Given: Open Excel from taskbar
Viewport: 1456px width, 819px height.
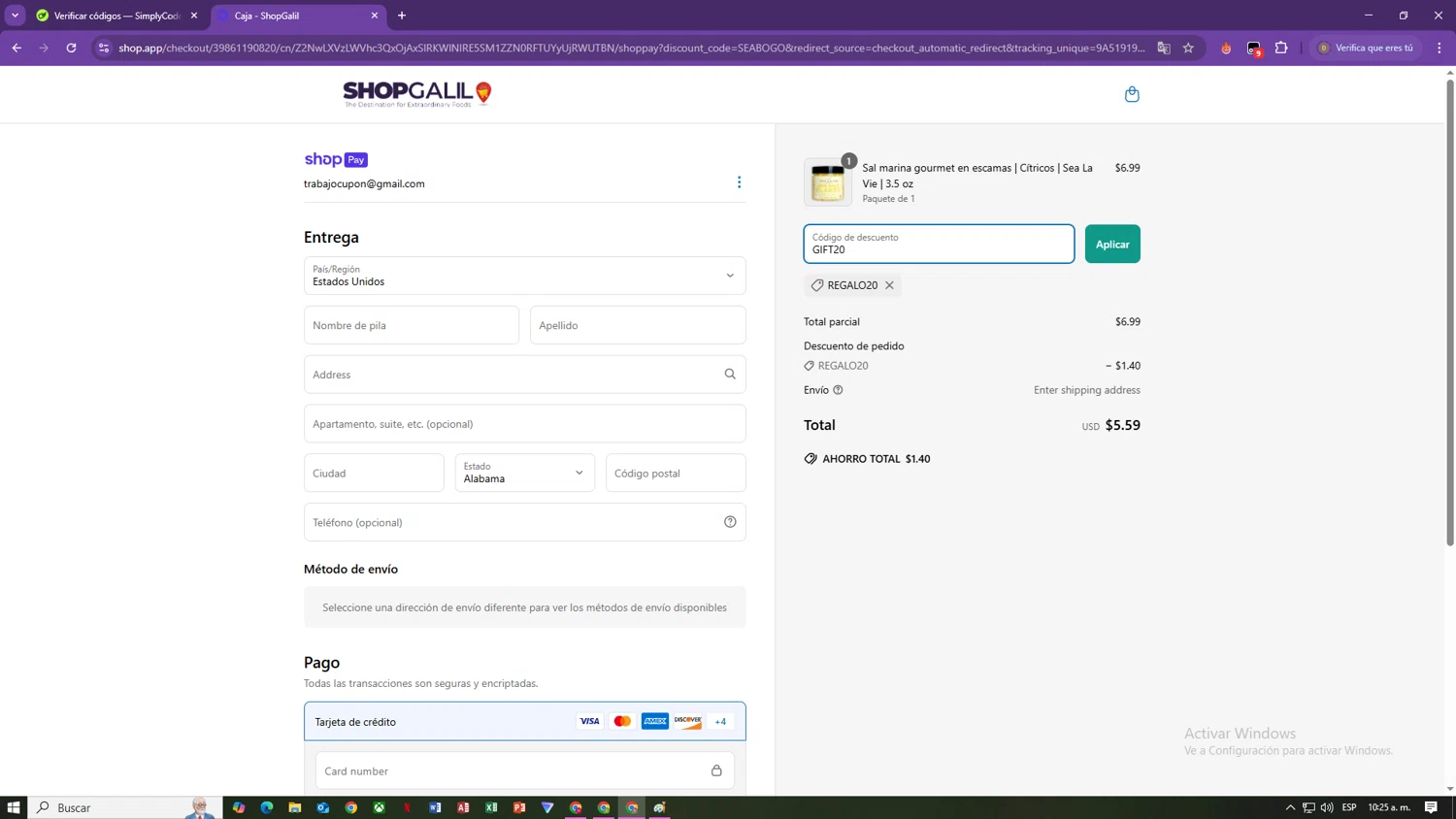Looking at the screenshot, I should pyautogui.click(x=491, y=807).
